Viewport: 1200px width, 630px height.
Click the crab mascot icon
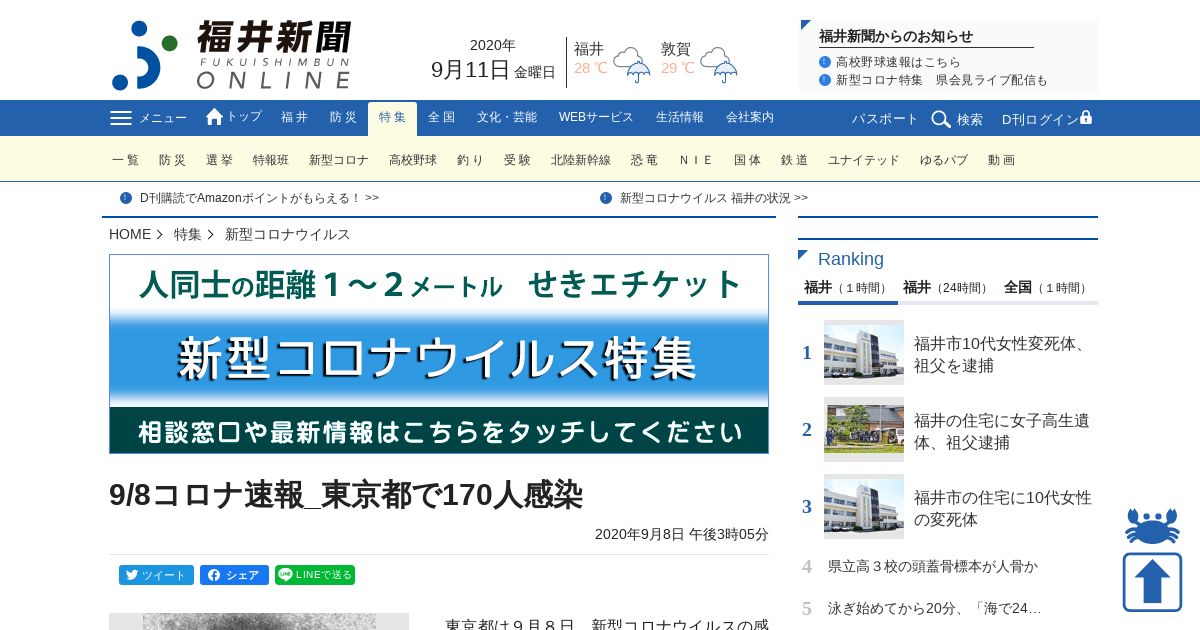tap(1152, 526)
